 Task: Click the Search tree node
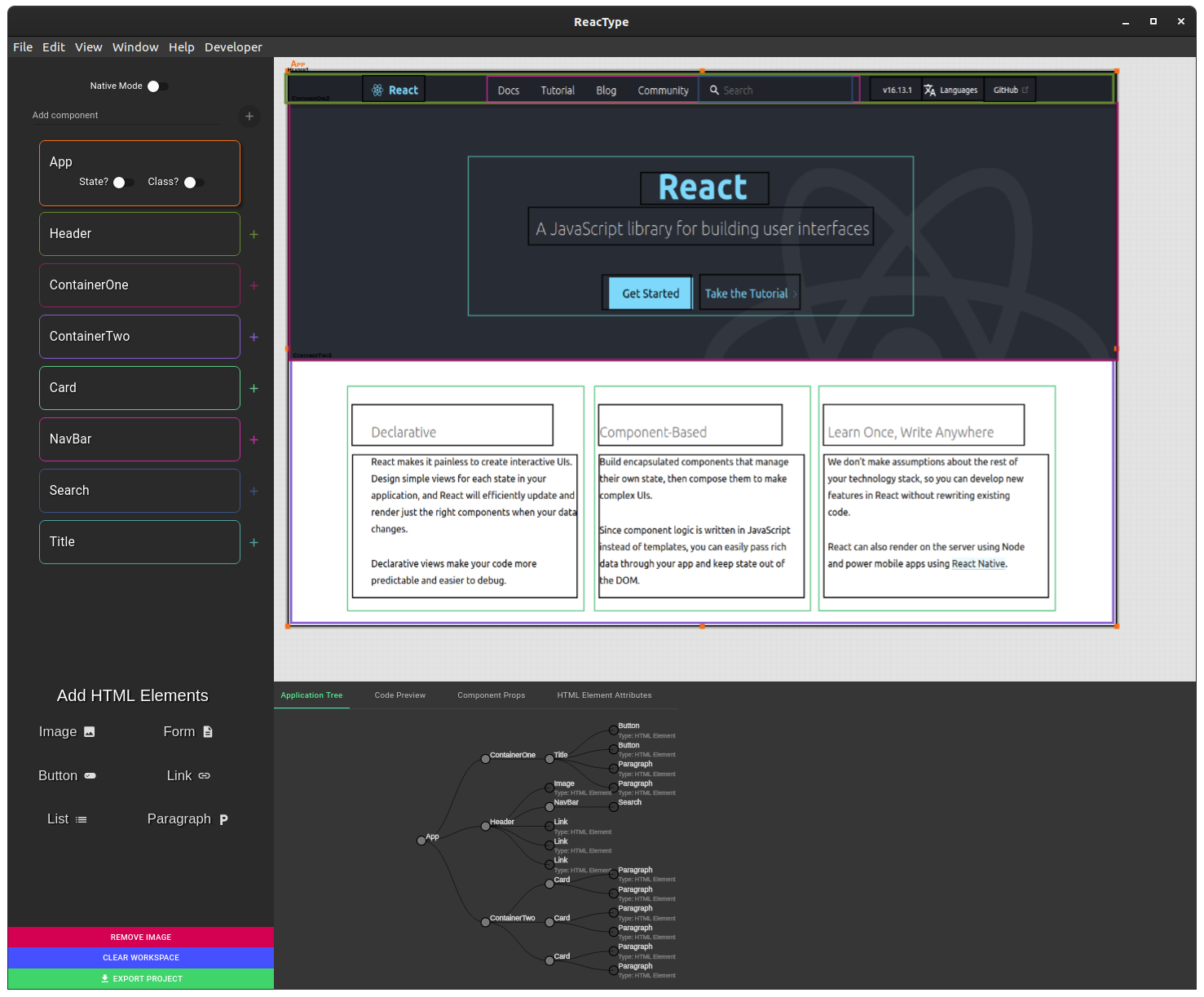613,806
